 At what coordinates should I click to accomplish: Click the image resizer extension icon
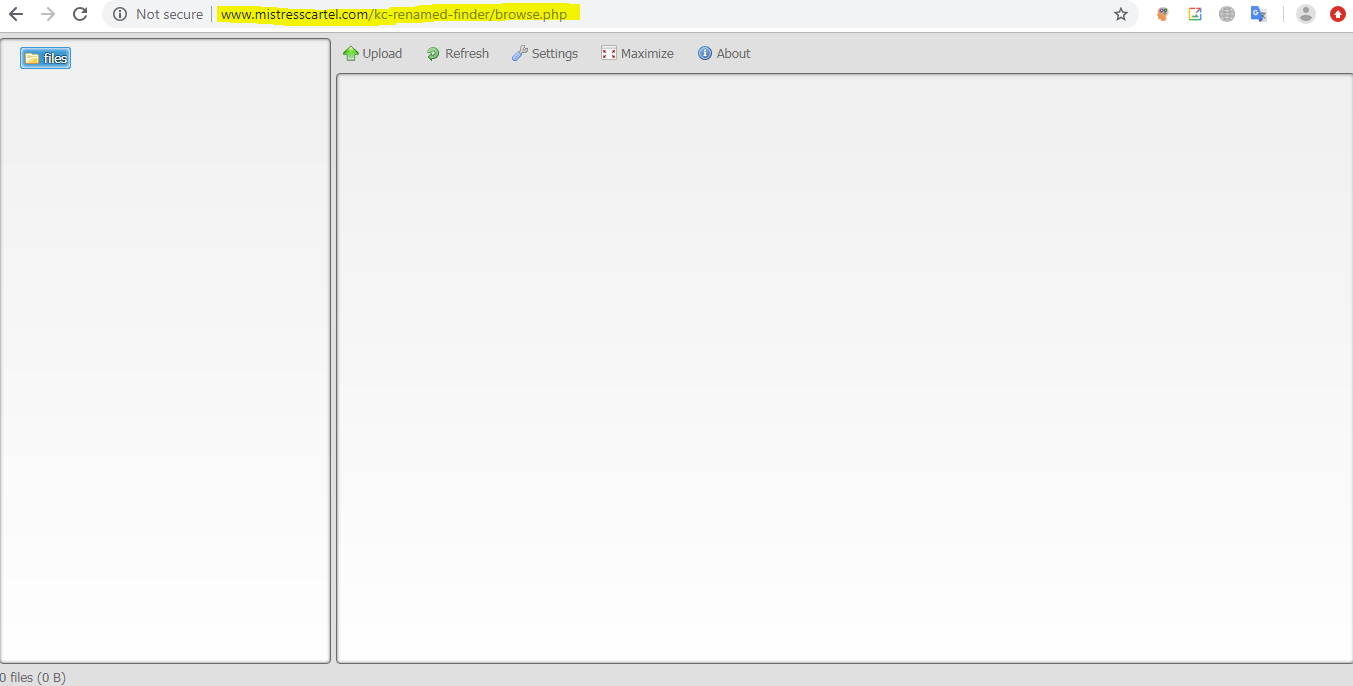click(x=1195, y=14)
